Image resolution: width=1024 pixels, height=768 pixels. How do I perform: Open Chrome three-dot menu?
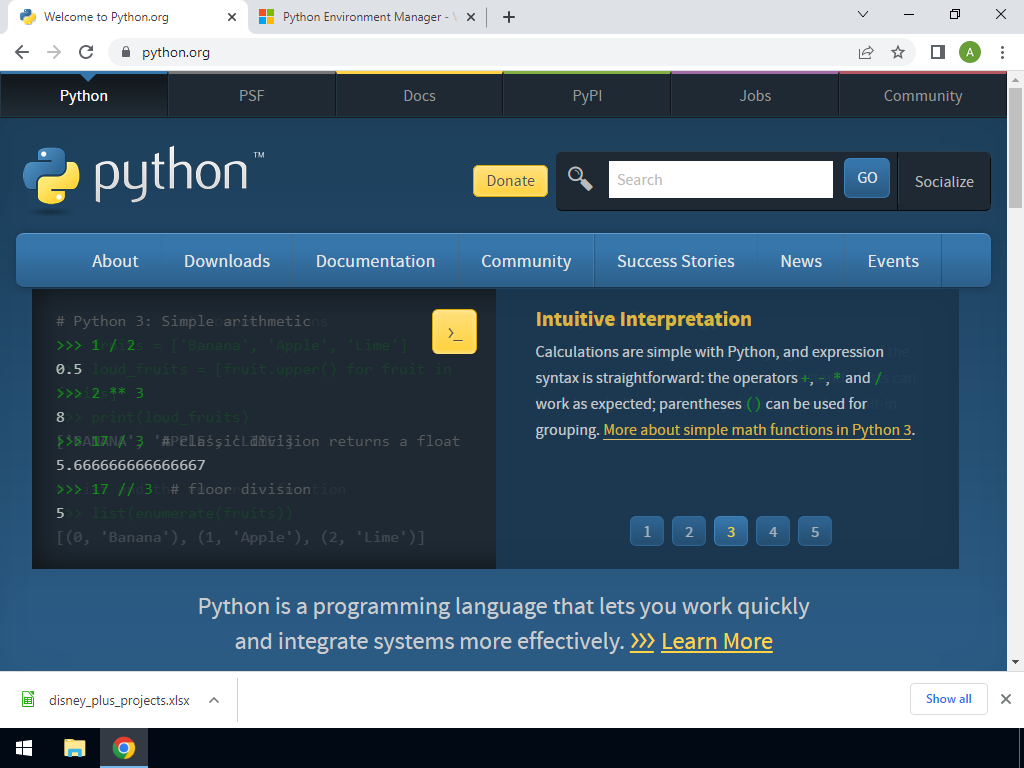[1002, 52]
